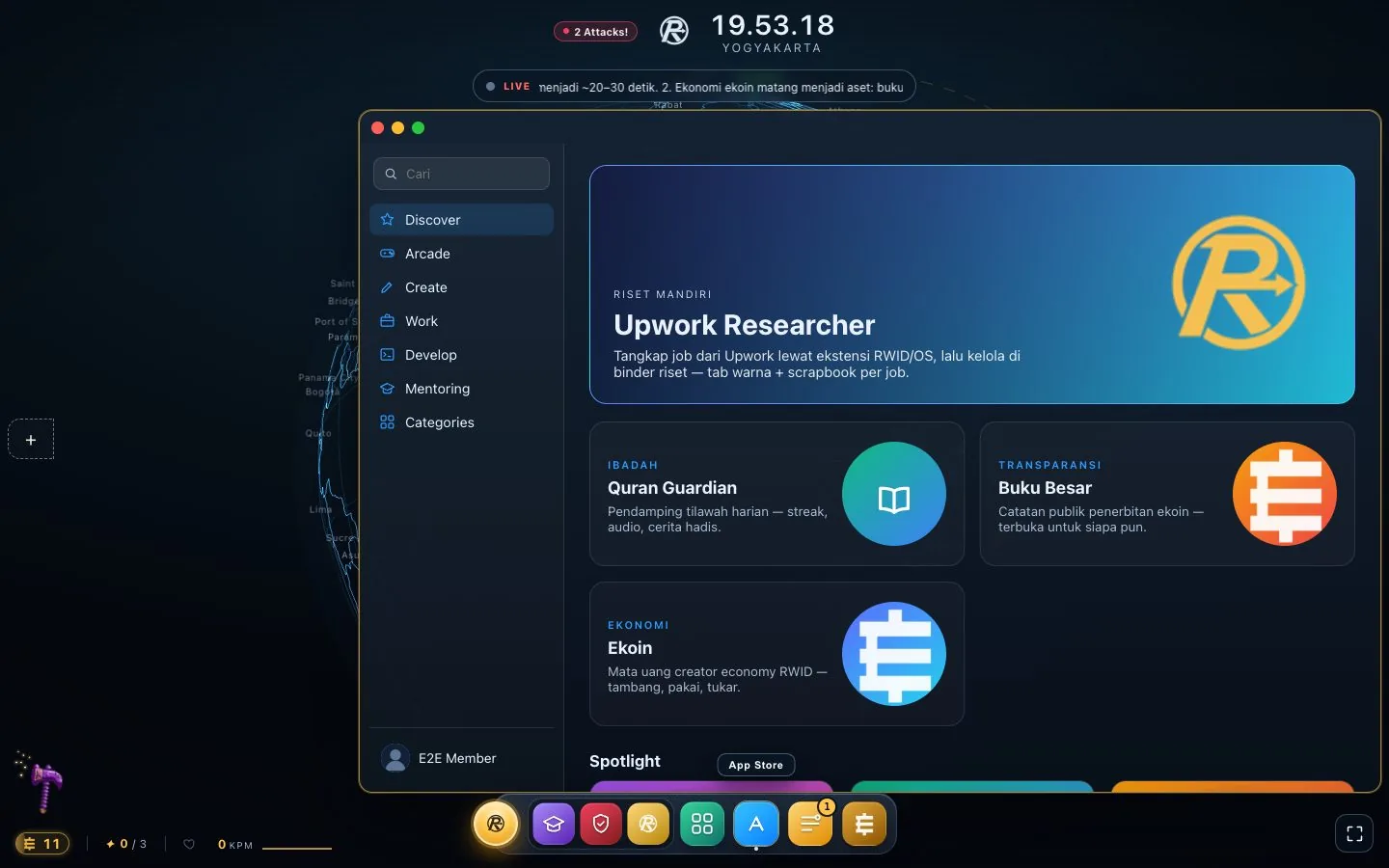Click the blue Ekoin coin icon

click(x=894, y=654)
